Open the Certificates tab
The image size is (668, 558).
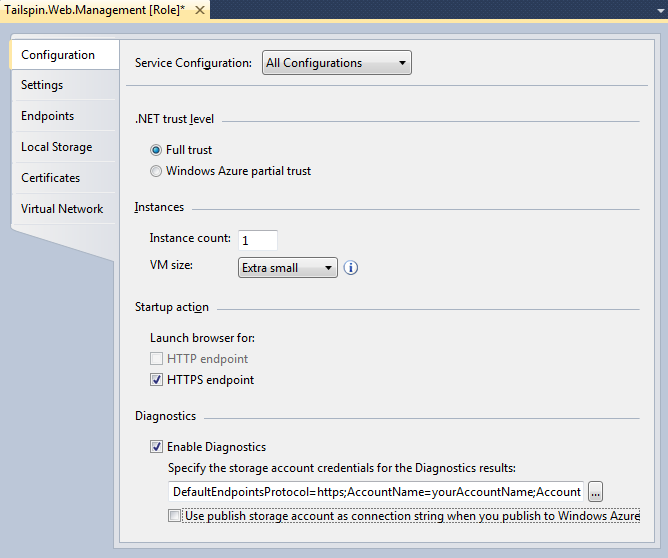click(65, 178)
